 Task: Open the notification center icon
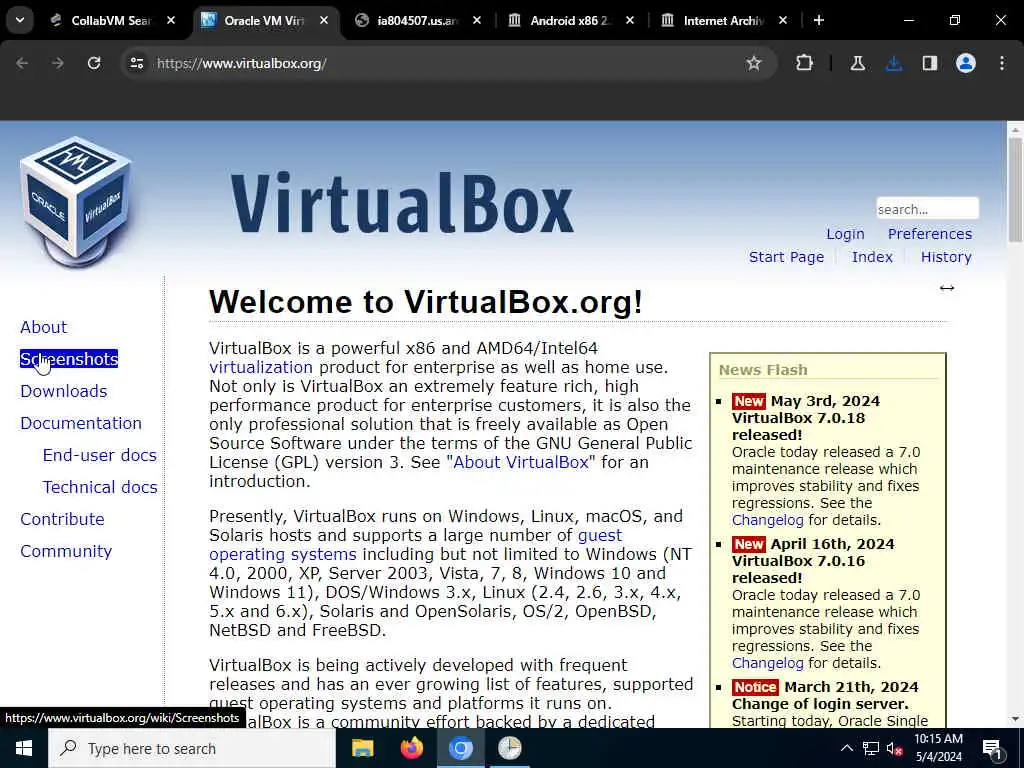click(x=993, y=748)
